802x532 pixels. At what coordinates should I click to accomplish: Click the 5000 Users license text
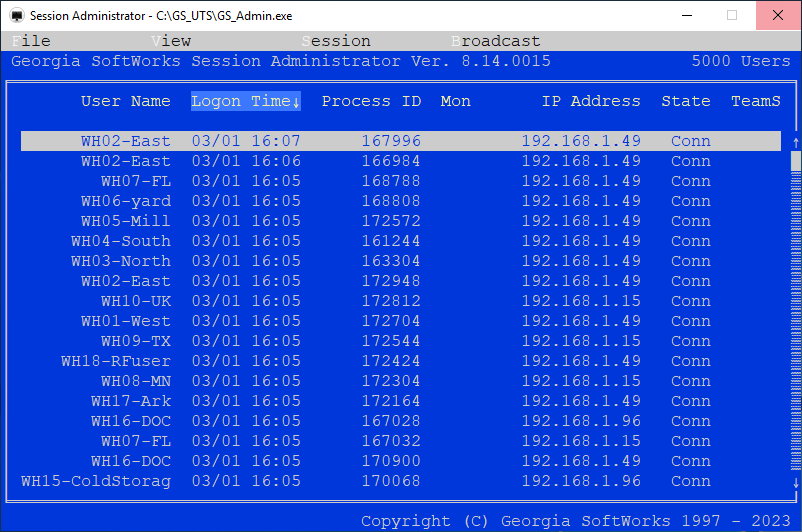[741, 61]
